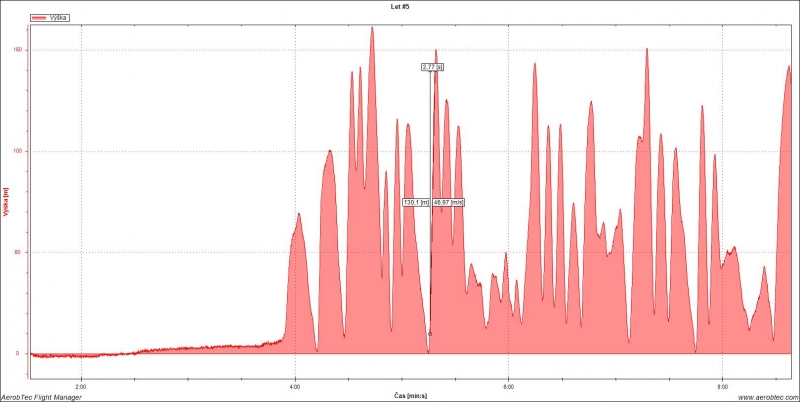Image resolution: width=800 pixels, height=402 pixels.
Task: Select the Výška legend label
Action: click(57, 18)
